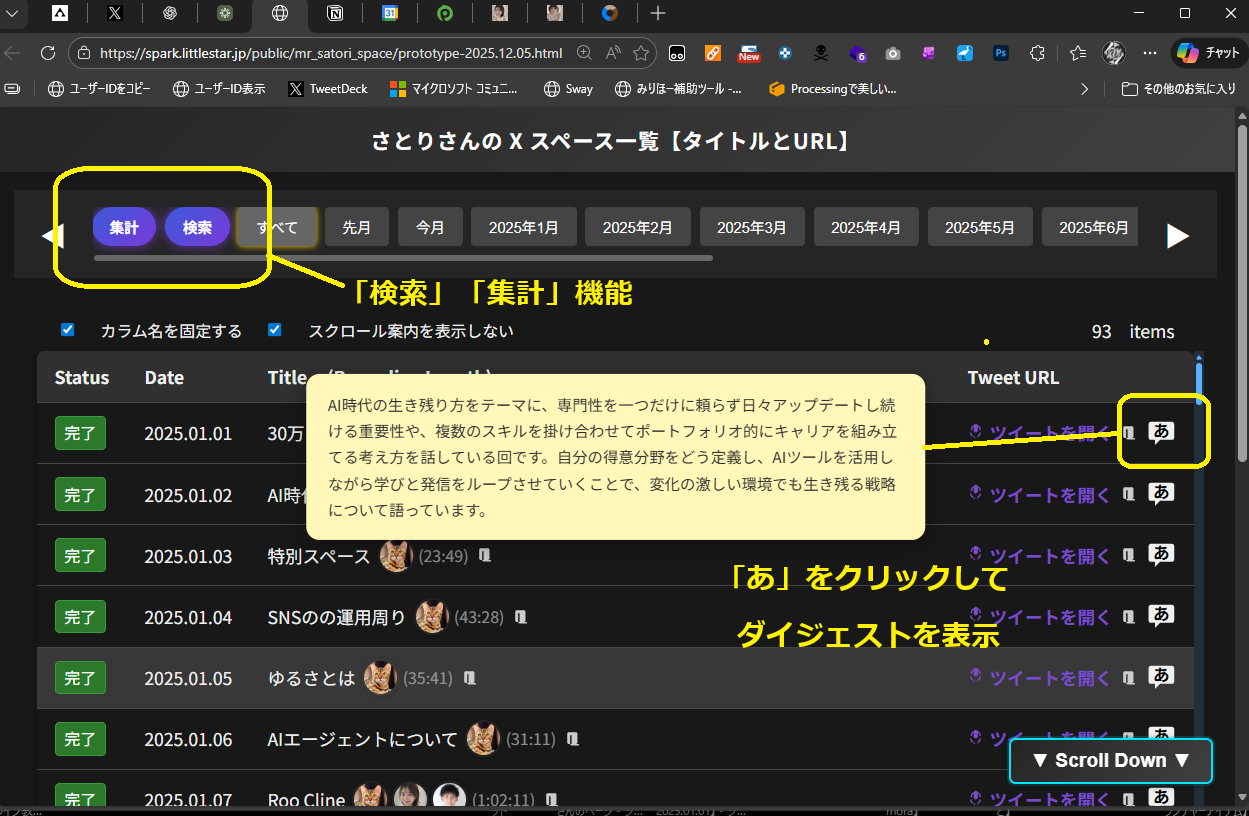Uncheck カラム名を固定する checkbox
Viewport: 1249px width, 816px height.
tap(67, 329)
